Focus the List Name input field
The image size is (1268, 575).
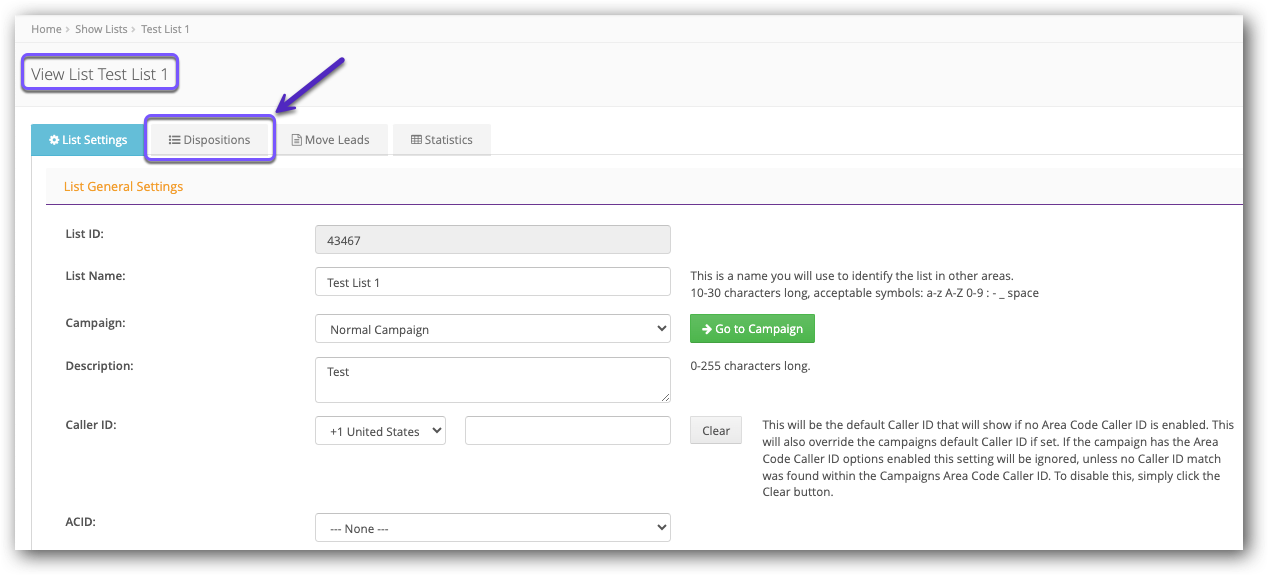coord(493,282)
